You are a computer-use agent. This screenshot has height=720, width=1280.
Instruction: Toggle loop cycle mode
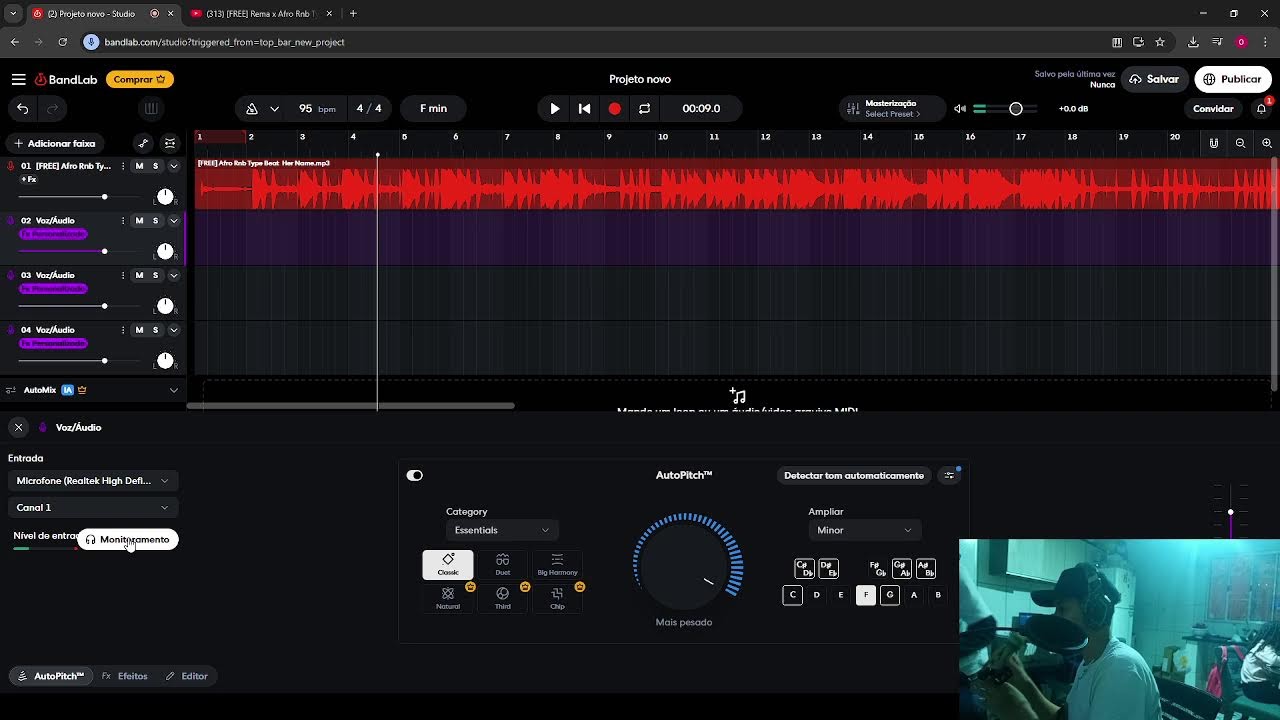click(x=645, y=108)
